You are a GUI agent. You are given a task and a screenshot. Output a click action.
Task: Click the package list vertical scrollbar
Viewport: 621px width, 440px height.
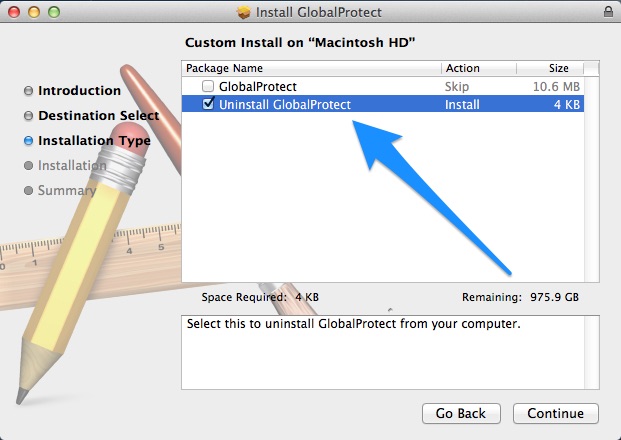[x=592, y=179]
